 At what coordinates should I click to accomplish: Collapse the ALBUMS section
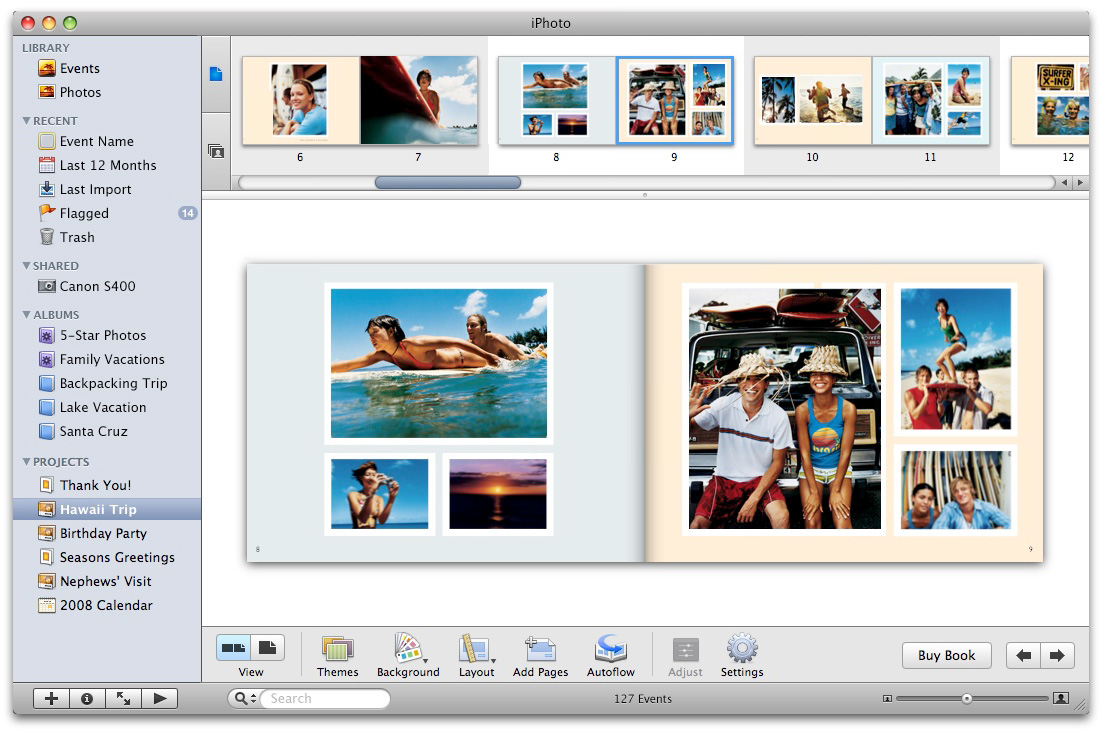[27, 315]
